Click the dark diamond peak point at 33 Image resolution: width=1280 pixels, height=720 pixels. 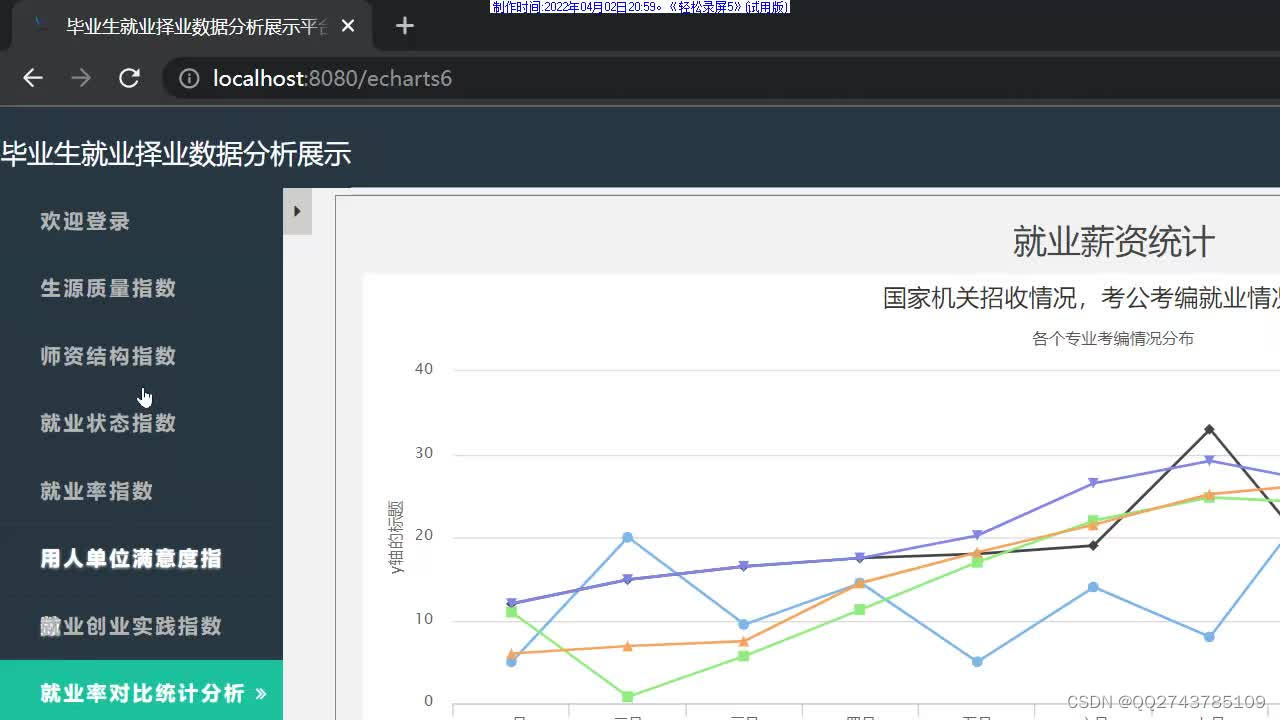(x=1209, y=429)
